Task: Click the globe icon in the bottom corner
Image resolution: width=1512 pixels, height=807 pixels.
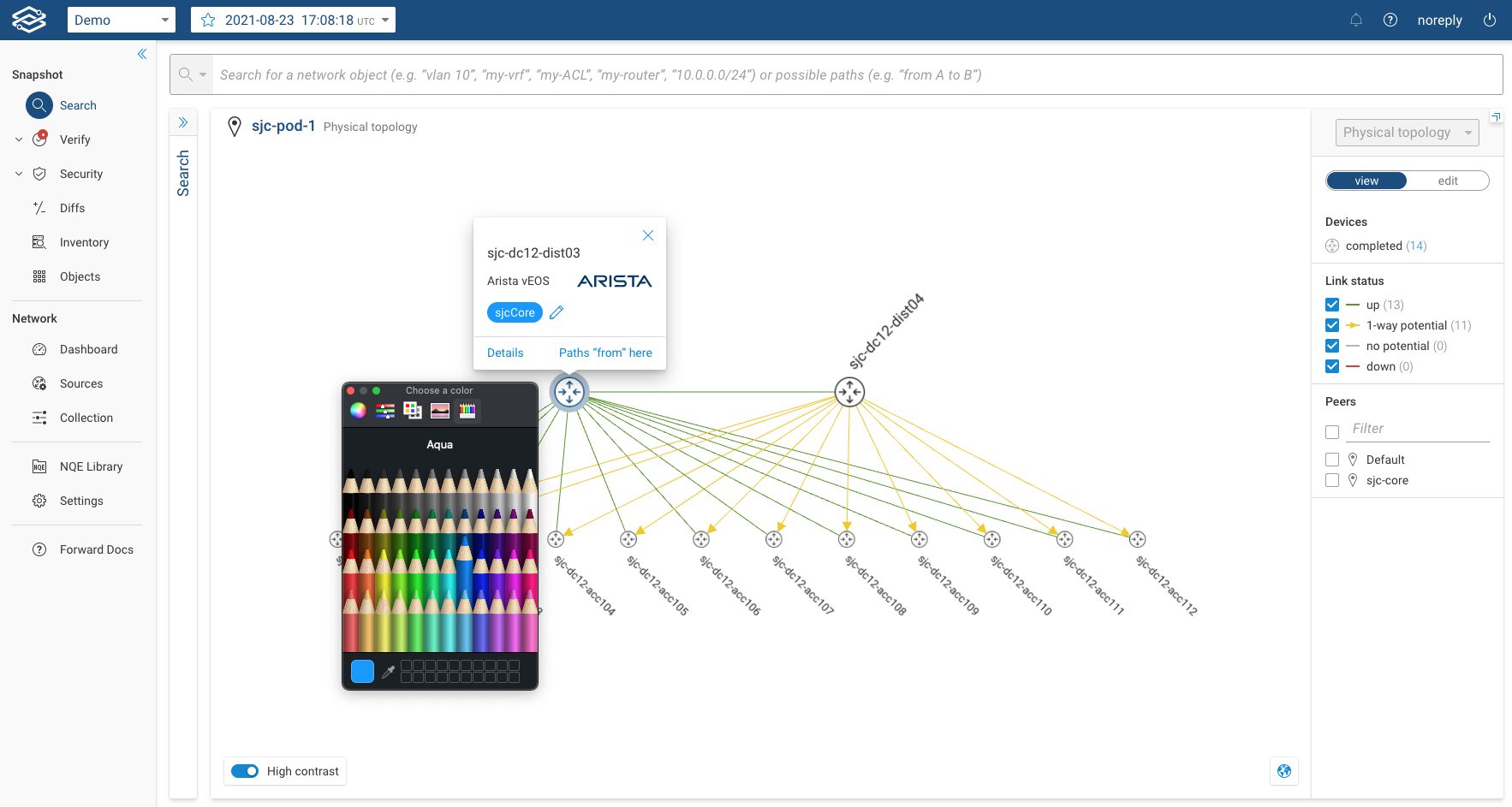Action: [x=1284, y=771]
